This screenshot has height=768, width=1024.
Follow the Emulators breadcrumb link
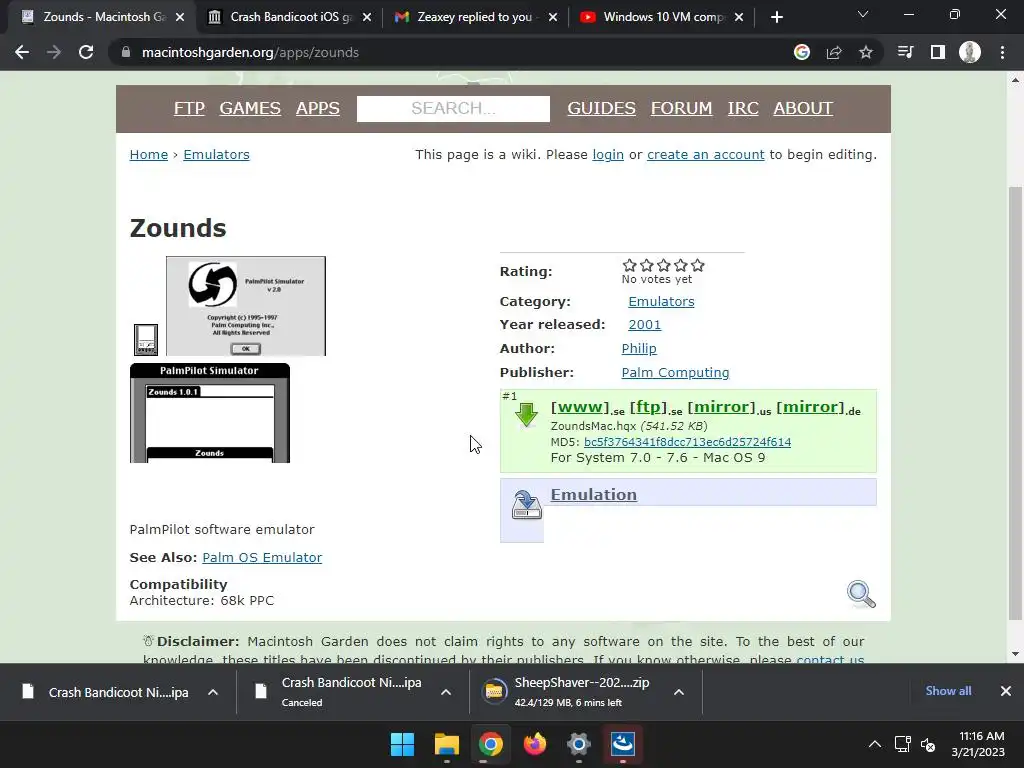[216, 155]
